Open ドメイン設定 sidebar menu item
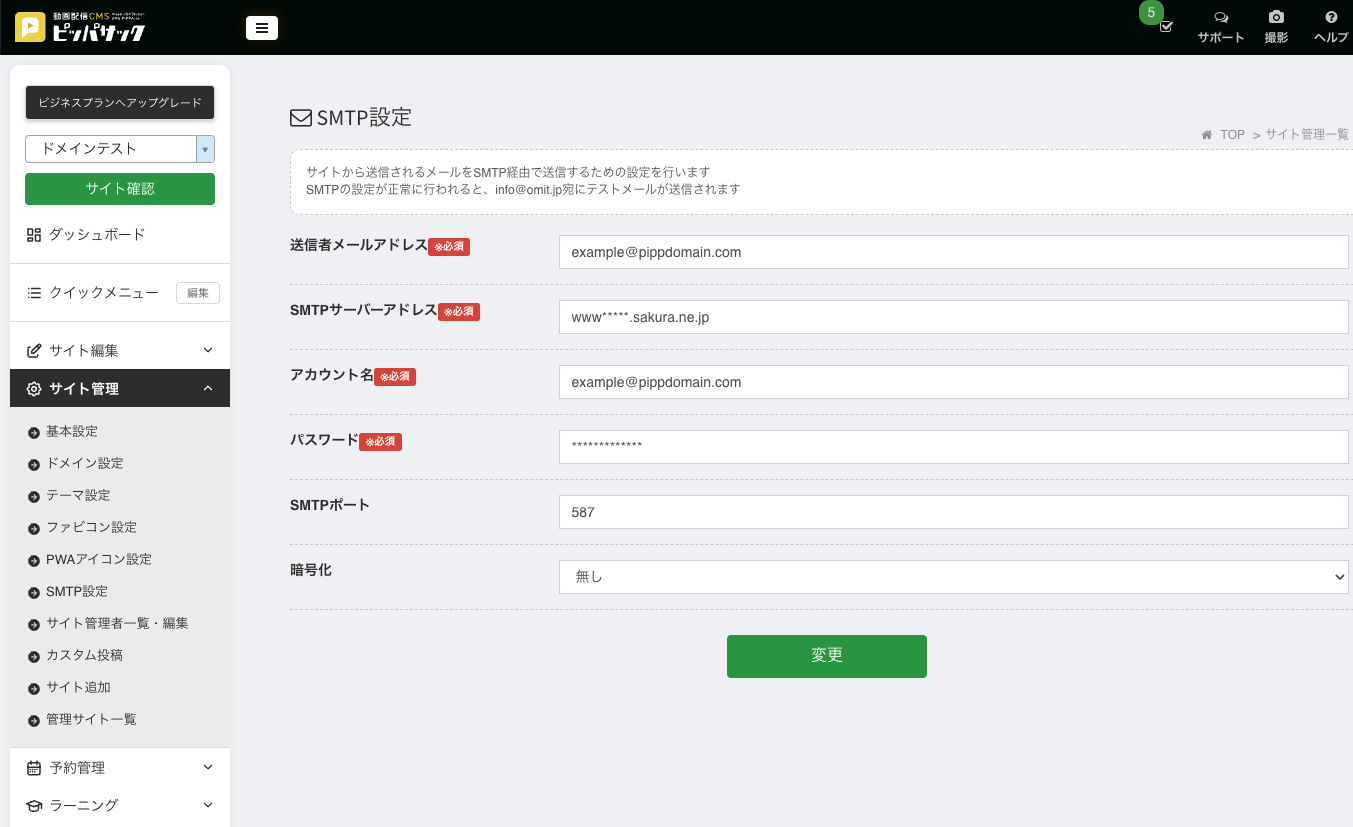1353x827 pixels. (x=84, y=463)
